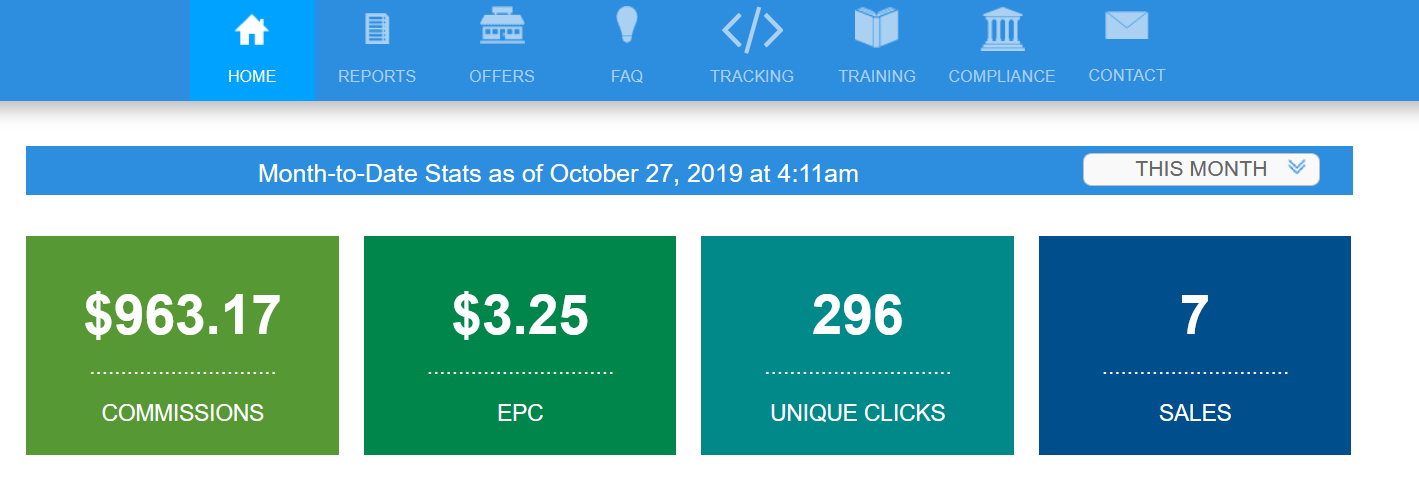Click the double chevron arrow in dropdown
Viewport: 1419px width, 501px height.
[1297, 167]
